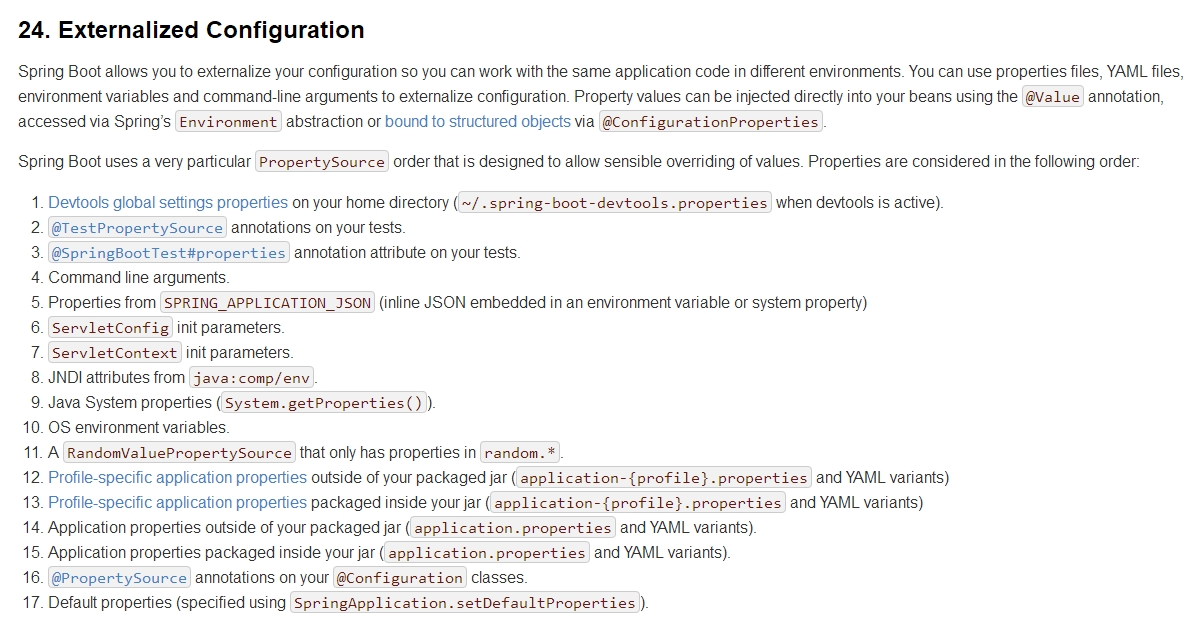Click the @Configuration code label

pos(400,578)
